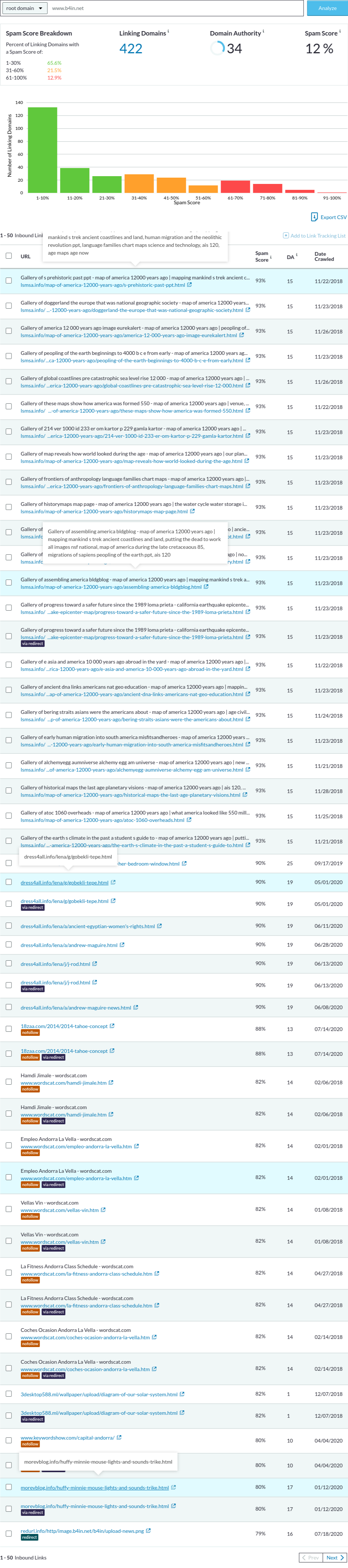Image resolution: width=348 pixels, height=1568 pixels.
Task: Check the box for the redurl.info row
Action: coord(9,1533)
